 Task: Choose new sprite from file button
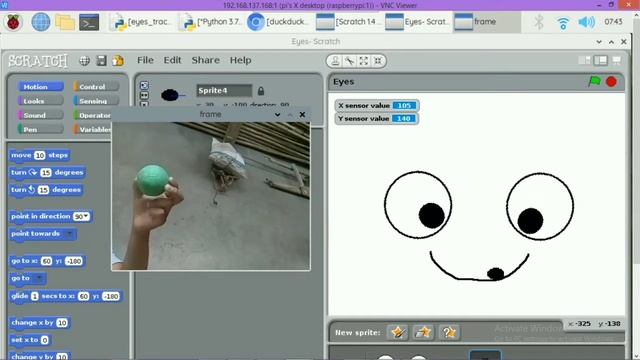click(x=423, y=332)
